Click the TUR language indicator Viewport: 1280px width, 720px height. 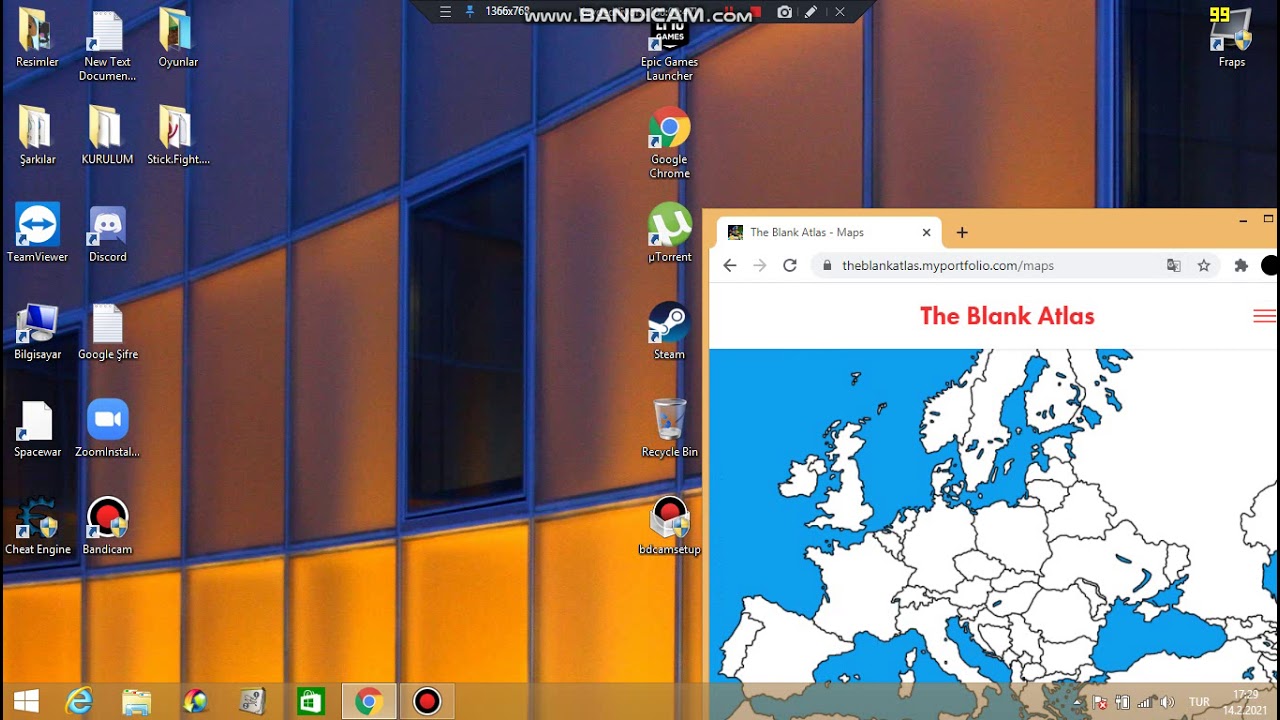[x=1199, y=702]
